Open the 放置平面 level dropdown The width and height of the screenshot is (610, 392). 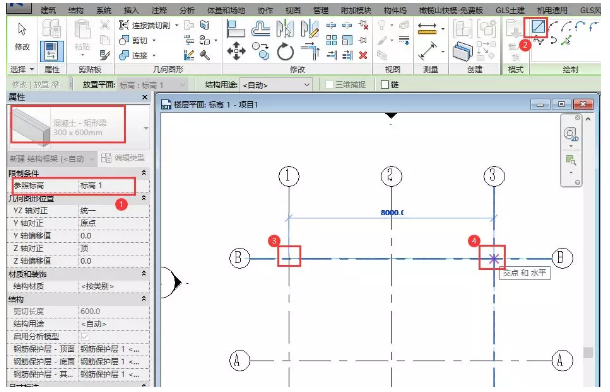[x=152, y=84]
